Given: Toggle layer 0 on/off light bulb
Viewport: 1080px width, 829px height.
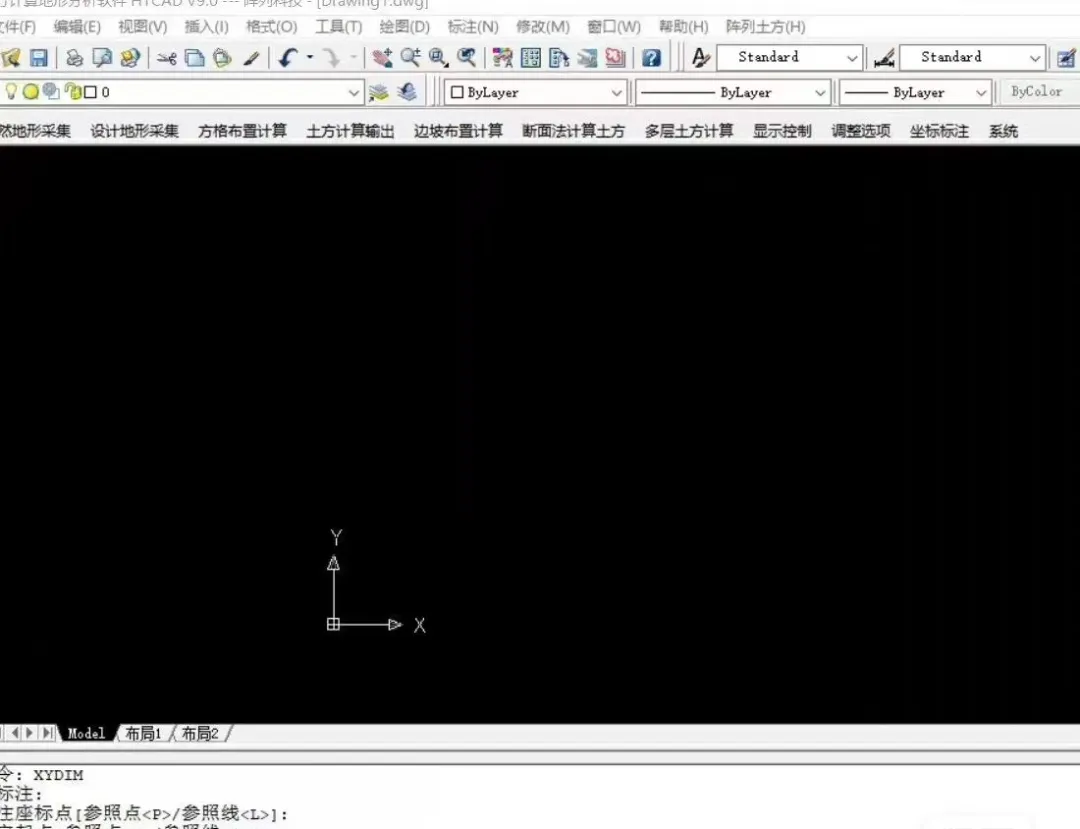Looking at the screenshot, I should click(x=11, y=92).
